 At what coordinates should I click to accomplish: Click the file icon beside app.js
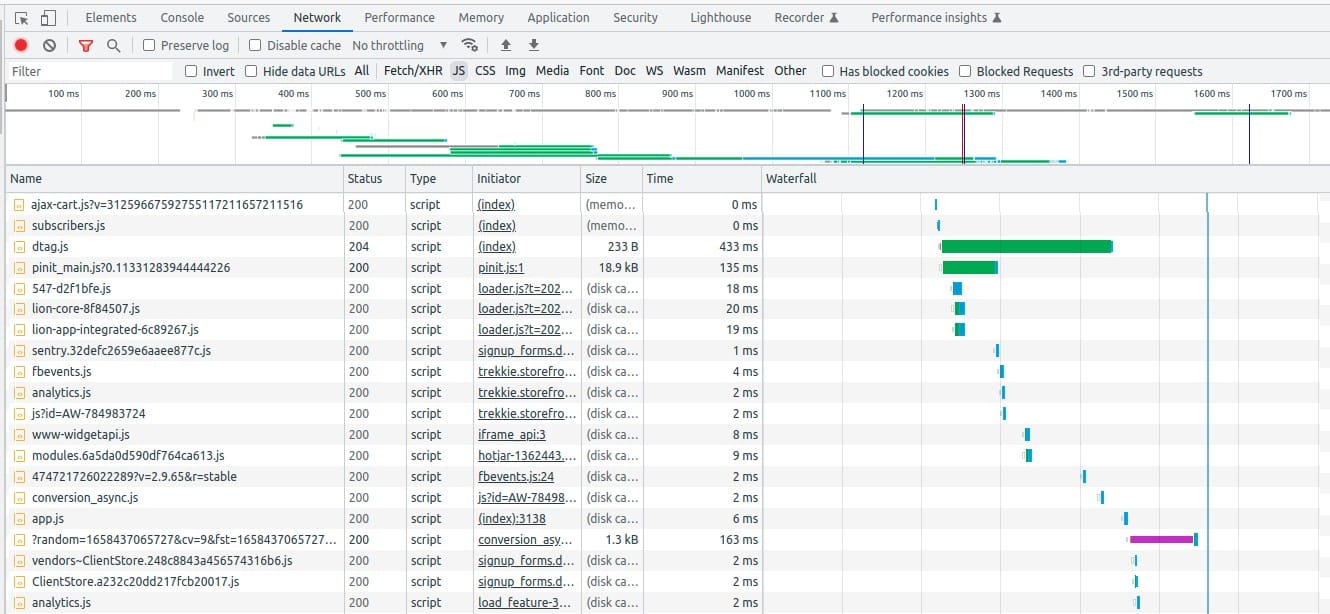[19, 518]
